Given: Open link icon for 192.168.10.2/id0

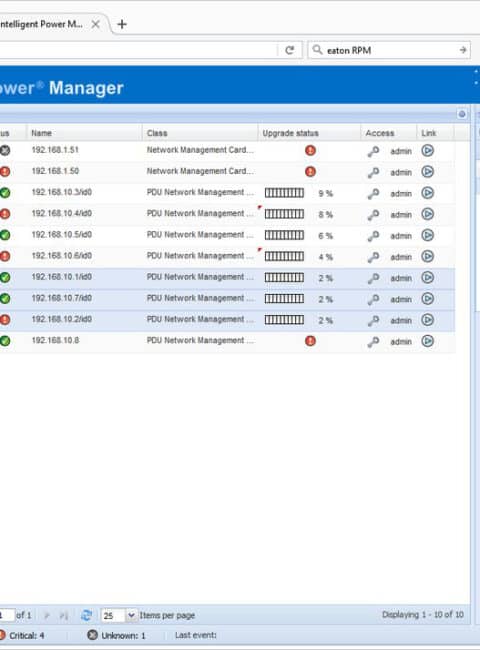Looking at the screenshot, I should [x=427, y=320].
